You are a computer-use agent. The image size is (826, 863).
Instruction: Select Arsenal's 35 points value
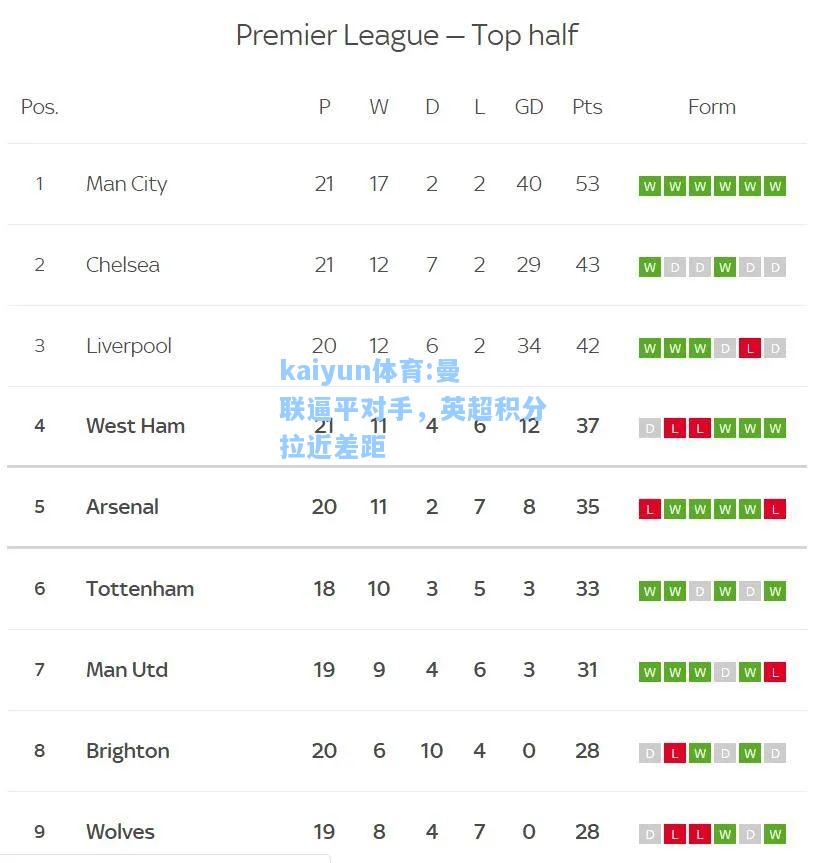[x=587, y=507]
